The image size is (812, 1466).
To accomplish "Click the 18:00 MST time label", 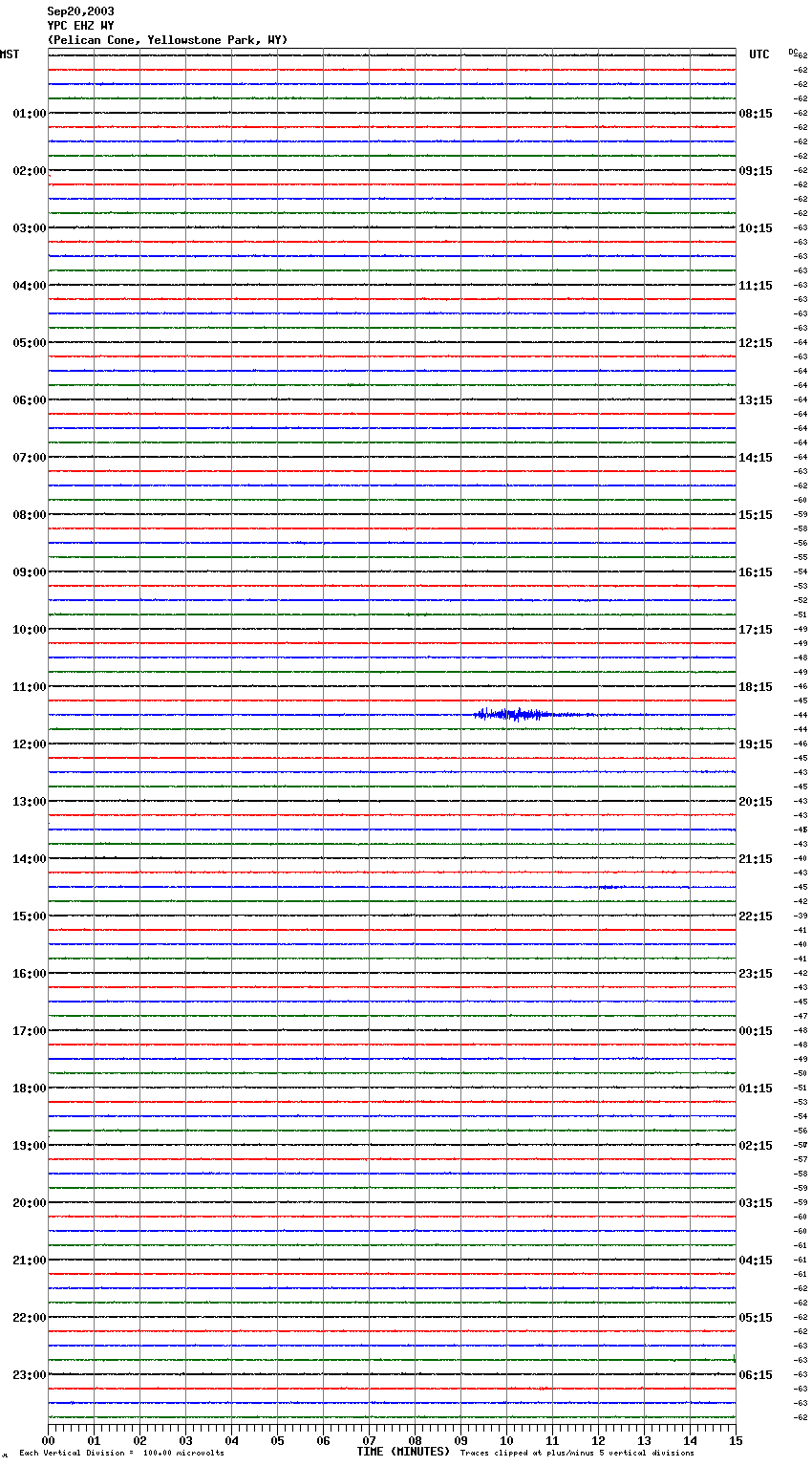I will (29, 1089).
